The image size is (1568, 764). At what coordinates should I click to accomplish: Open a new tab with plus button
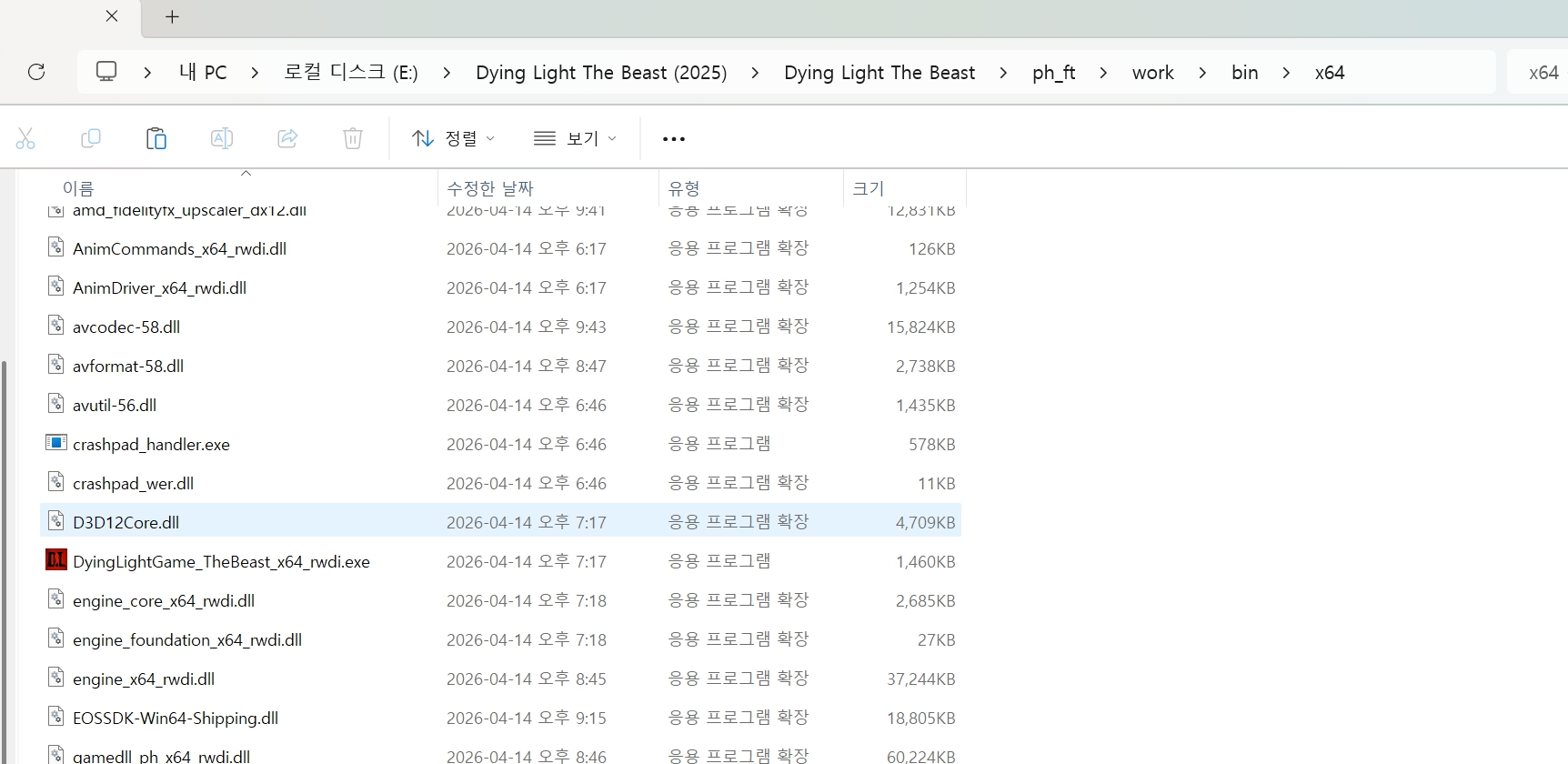pos(172,16)
